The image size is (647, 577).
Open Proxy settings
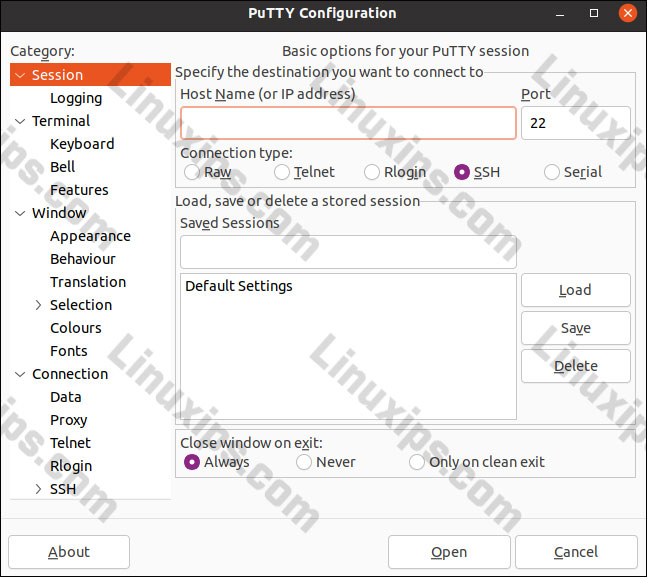pyautogui.click(x=69, y=420)
